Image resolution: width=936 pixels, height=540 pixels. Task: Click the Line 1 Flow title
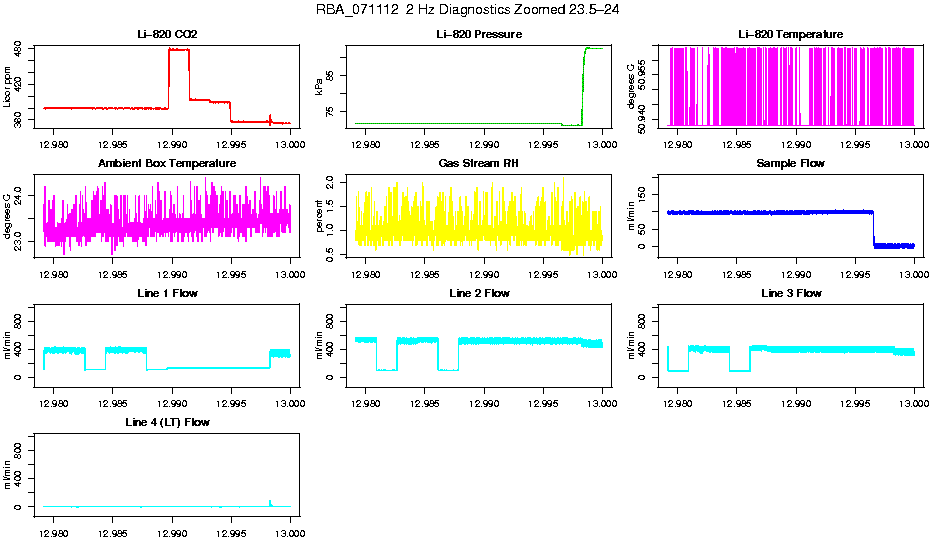167,293
